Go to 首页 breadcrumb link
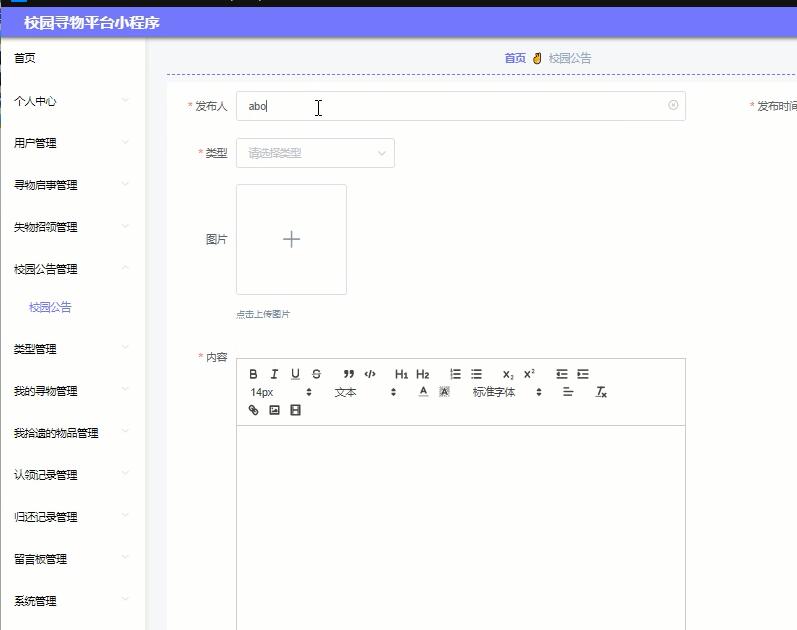 coord(515,58)
